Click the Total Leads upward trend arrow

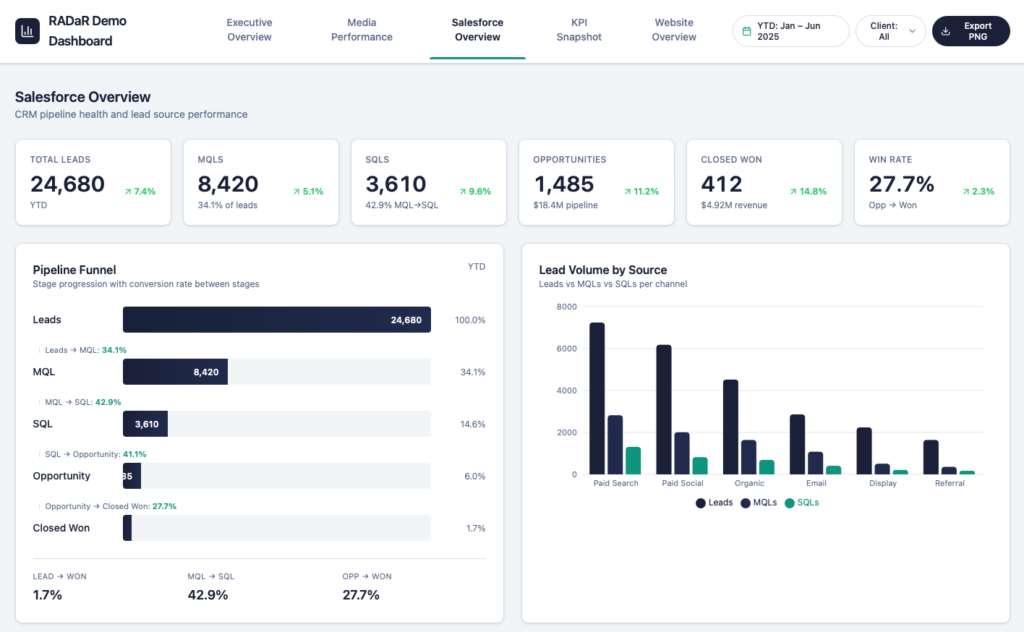coord(128,191)
